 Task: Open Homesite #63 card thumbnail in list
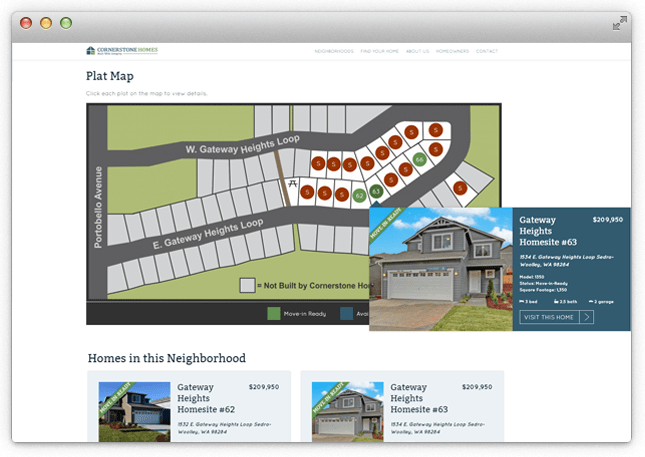tap(348, 412)
